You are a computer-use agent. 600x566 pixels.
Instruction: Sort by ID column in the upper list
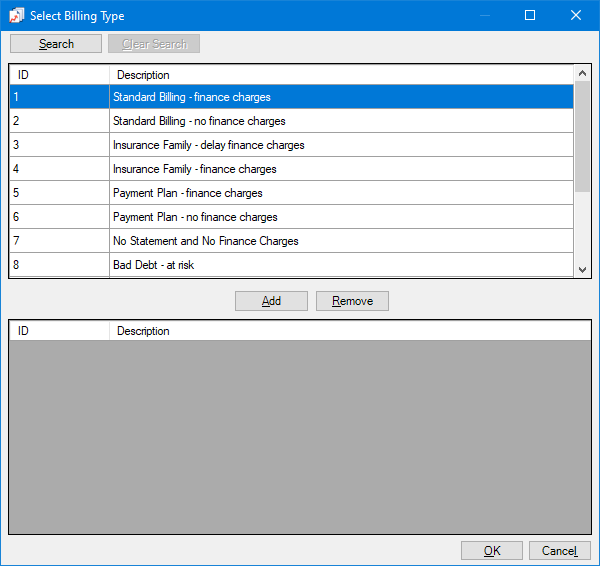click(x=59, y=75)
